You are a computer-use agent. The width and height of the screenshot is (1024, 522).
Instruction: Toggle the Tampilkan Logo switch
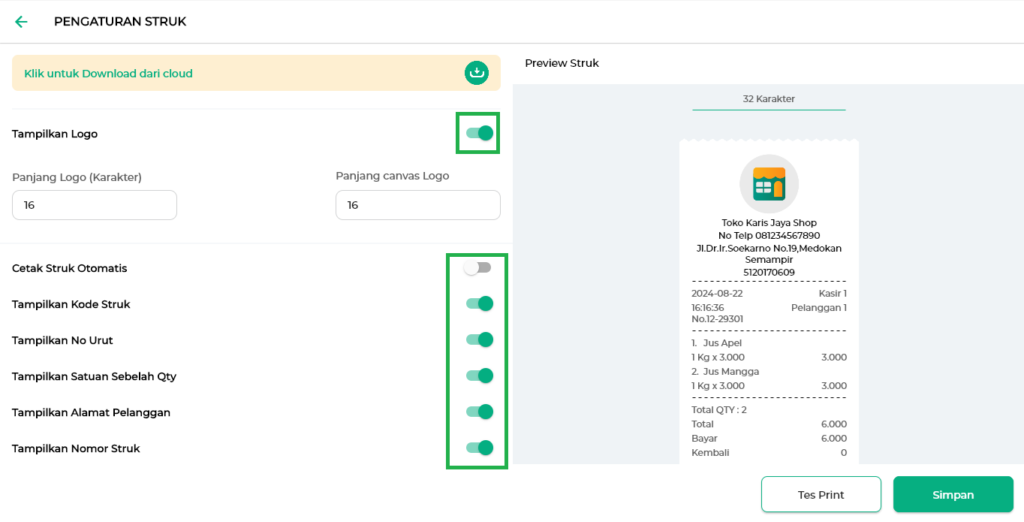coord(479,133)
